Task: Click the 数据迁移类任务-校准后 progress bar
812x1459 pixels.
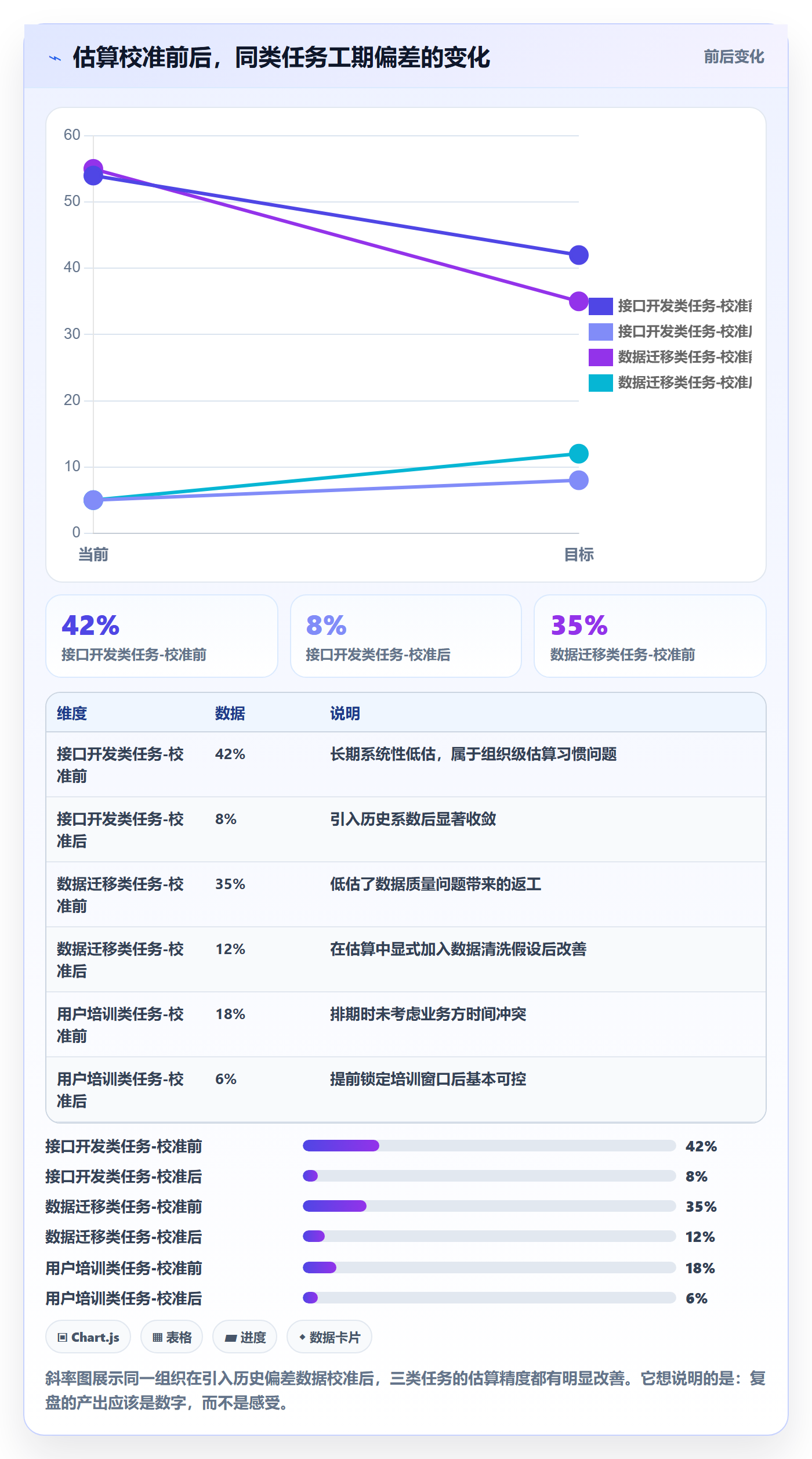Action: coord(489,1236)
